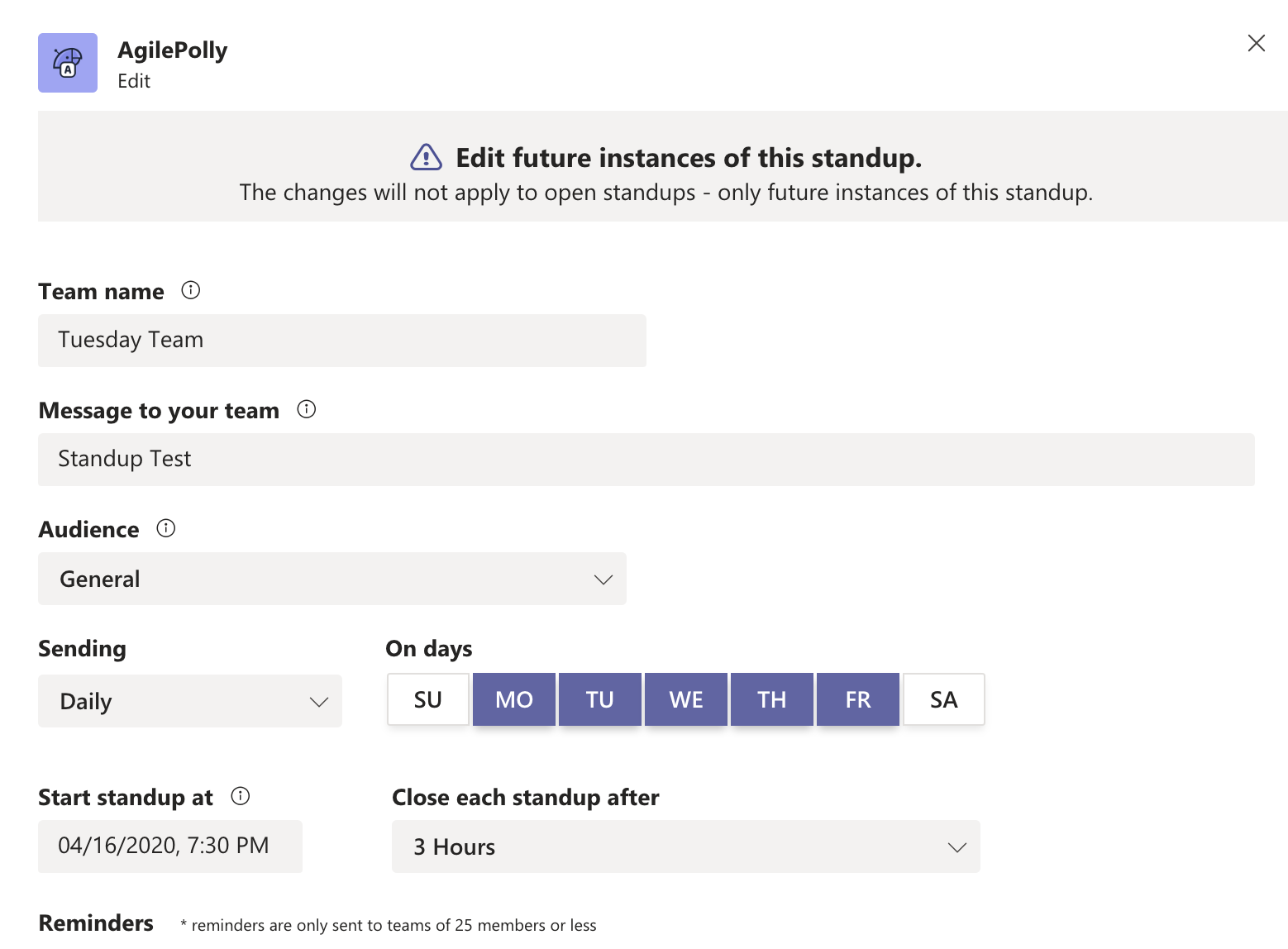Click the banner text about open standups
Image resolution: width=1288 pixels, height=949 pixels.
666,193
